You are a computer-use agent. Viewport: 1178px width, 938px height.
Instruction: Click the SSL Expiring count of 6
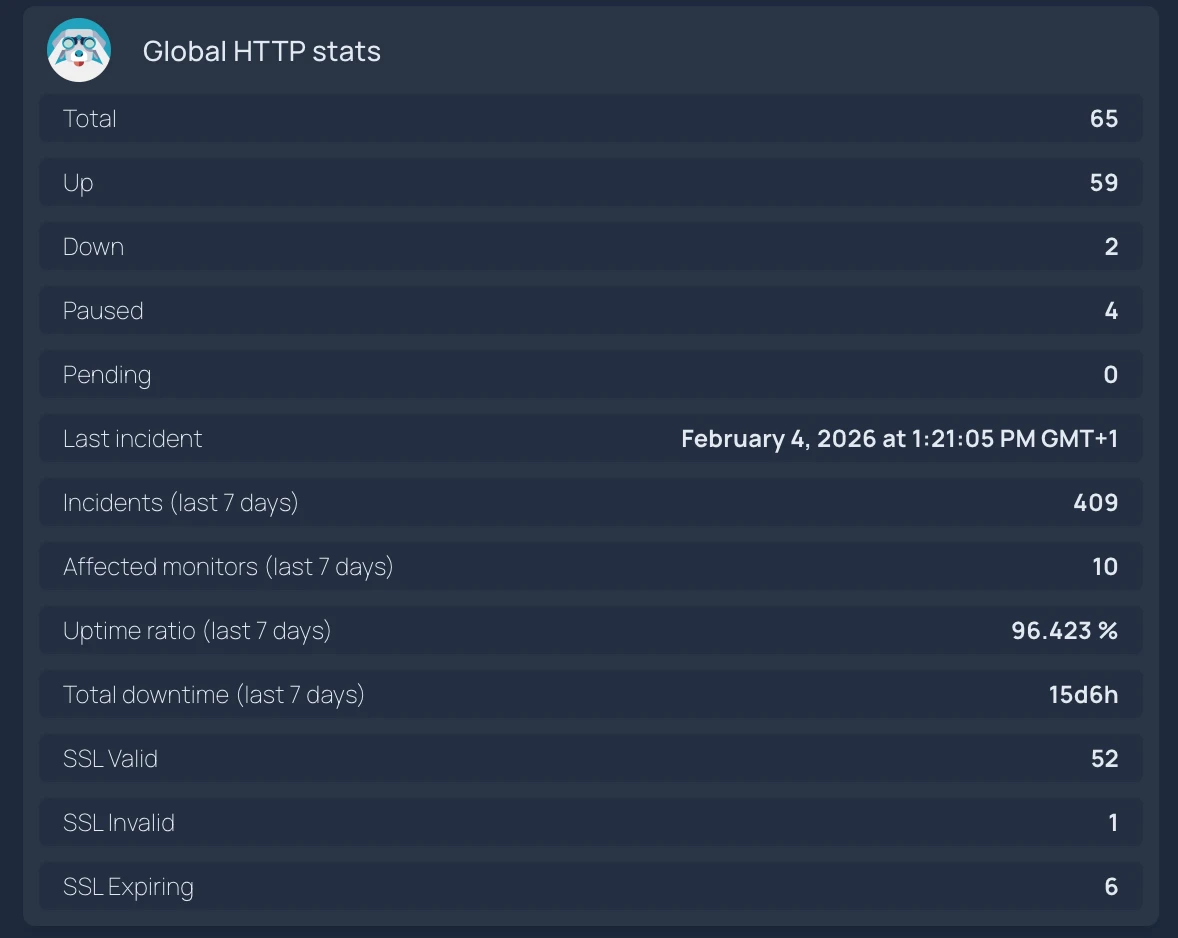(x=1111, y=887)
